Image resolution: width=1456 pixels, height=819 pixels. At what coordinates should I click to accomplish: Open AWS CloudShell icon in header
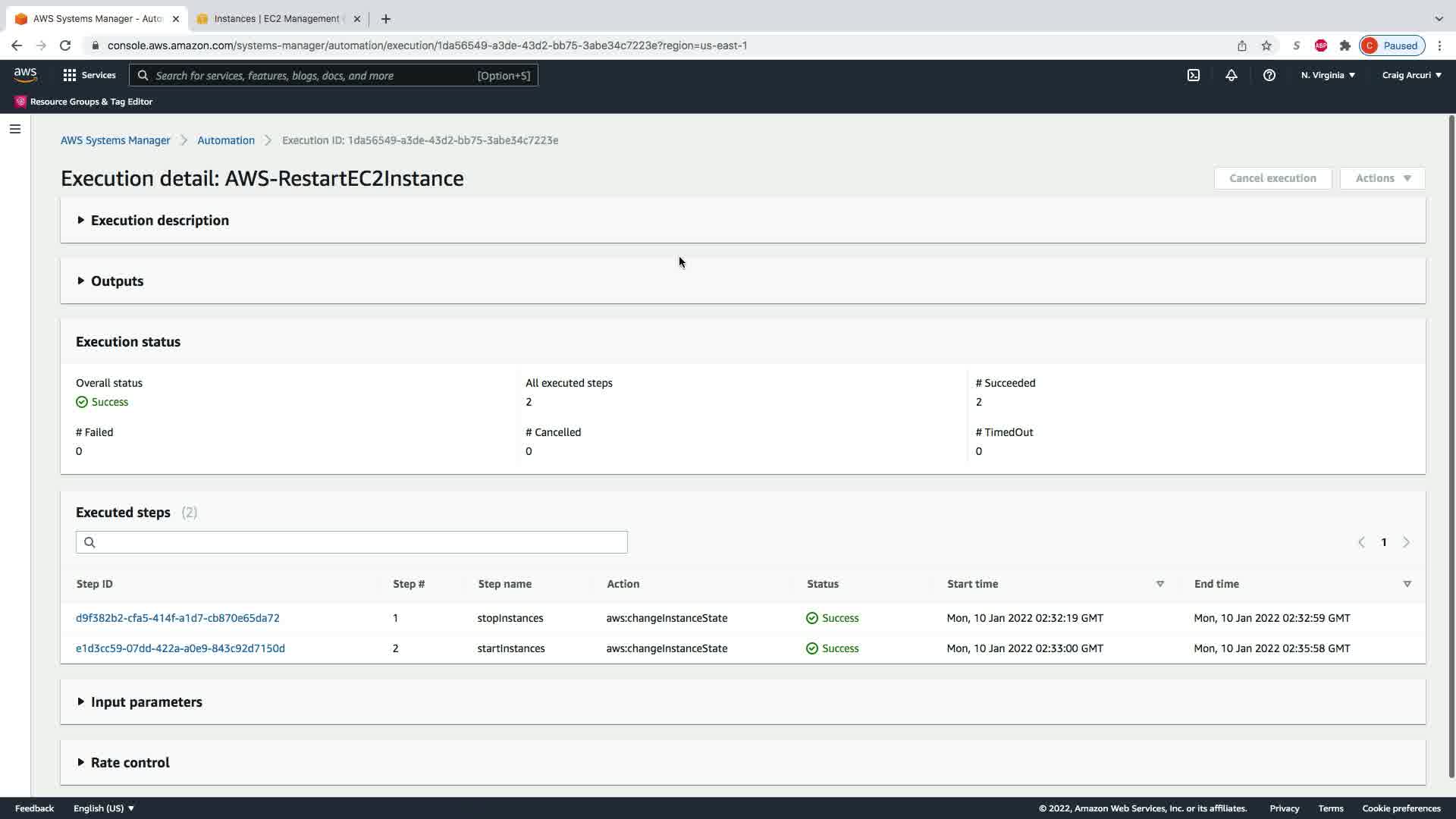coord(1194,75)
